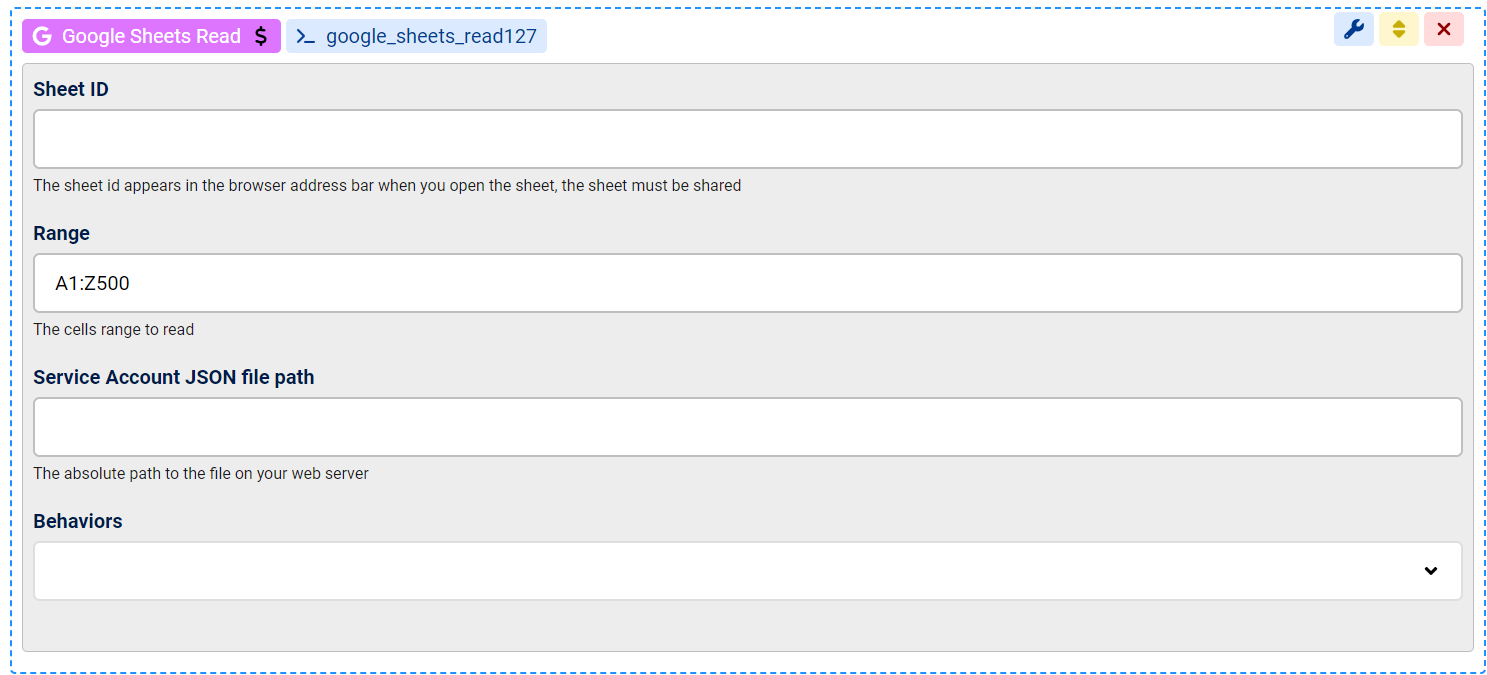The width and height of the screenshot is (1487, 675).
Task: Click the Sheet ID label
Action: [71, 89]
